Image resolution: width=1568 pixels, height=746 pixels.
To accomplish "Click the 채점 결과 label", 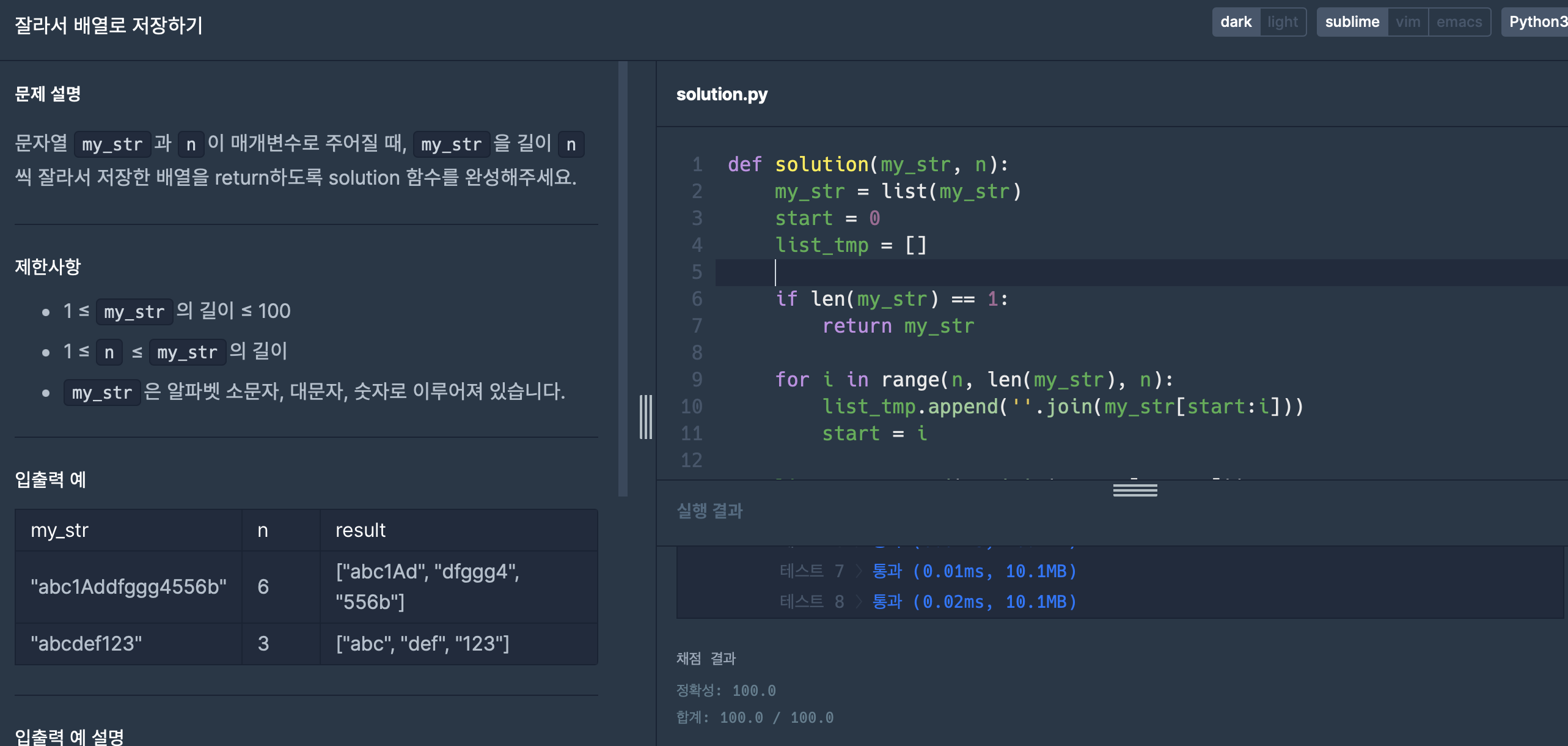I will pos(706,659).
